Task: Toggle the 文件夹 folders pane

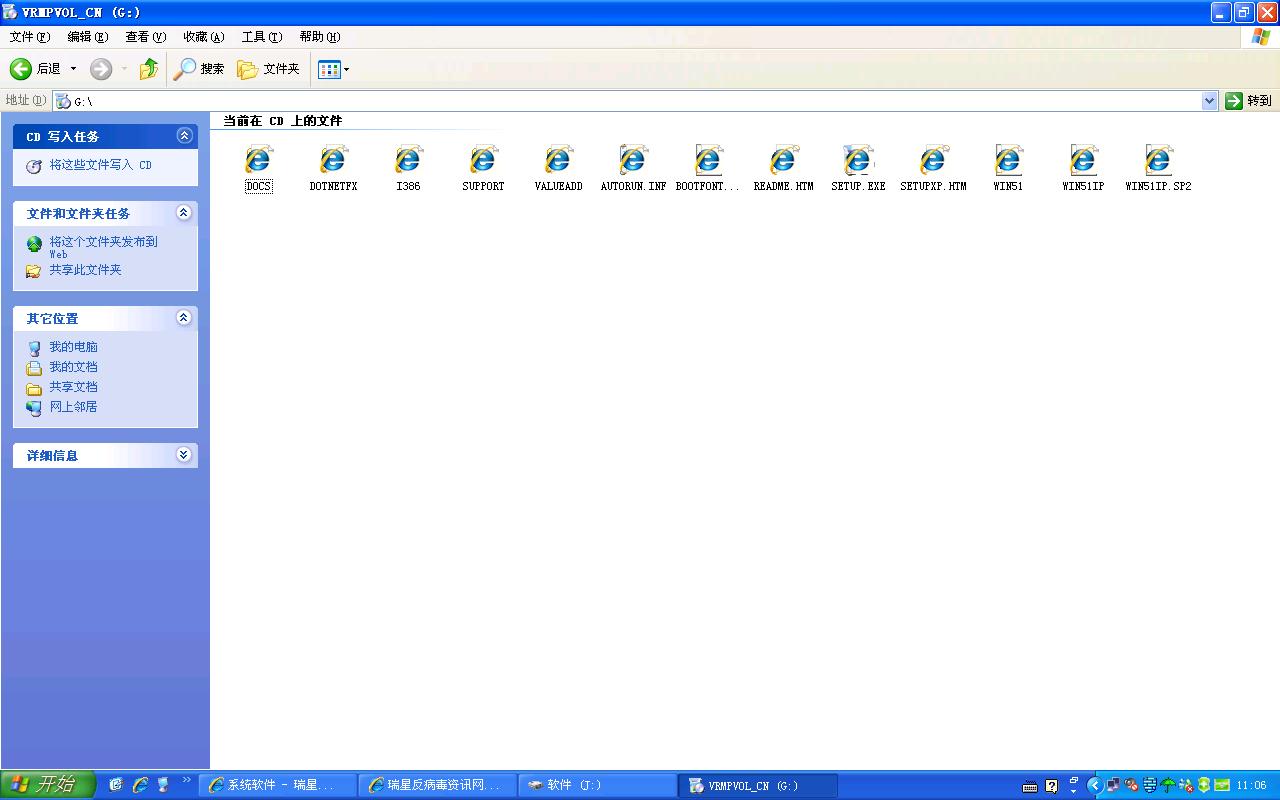Action: (x=268, y=69)
